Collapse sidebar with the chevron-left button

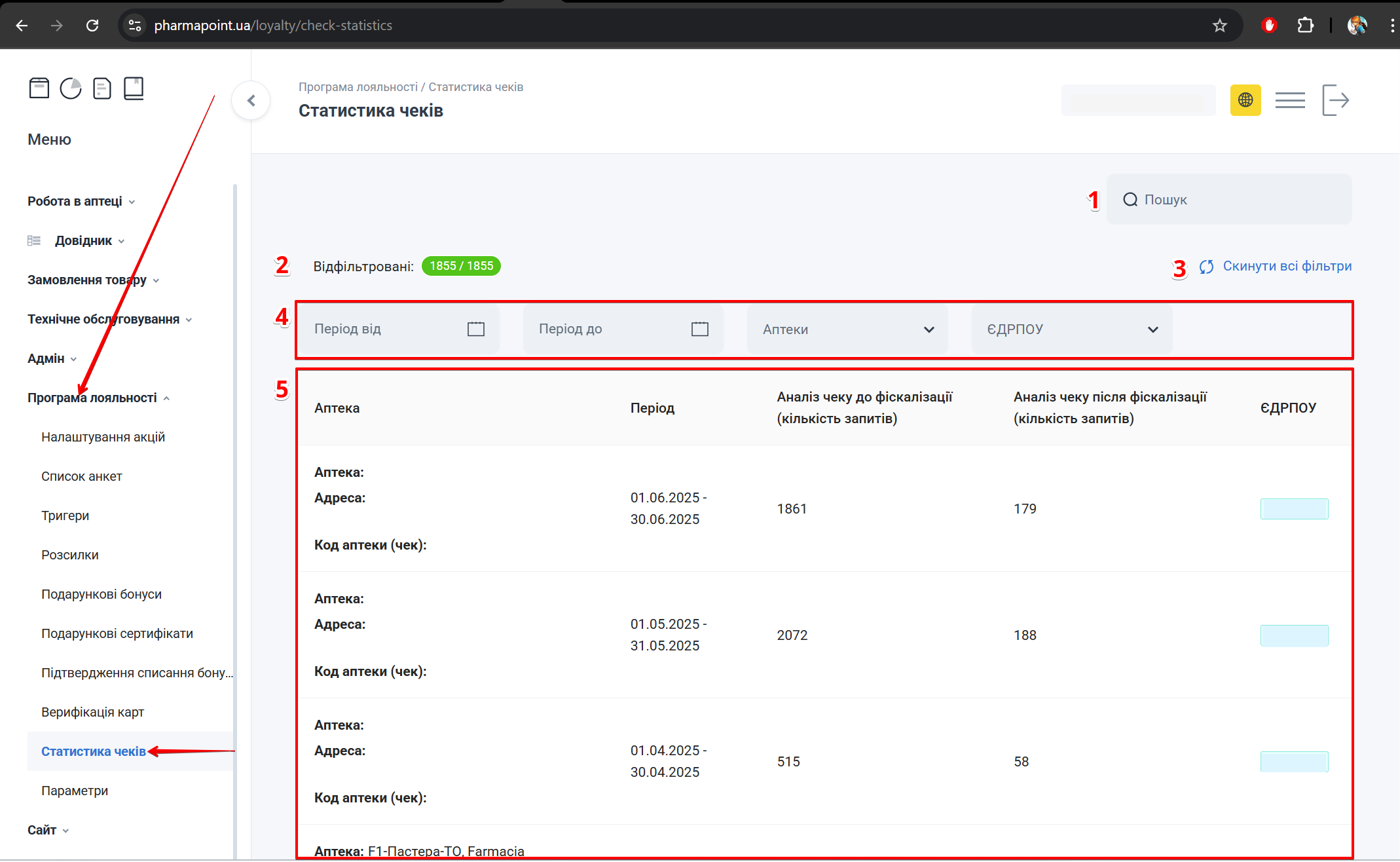(x=251, y=100)
